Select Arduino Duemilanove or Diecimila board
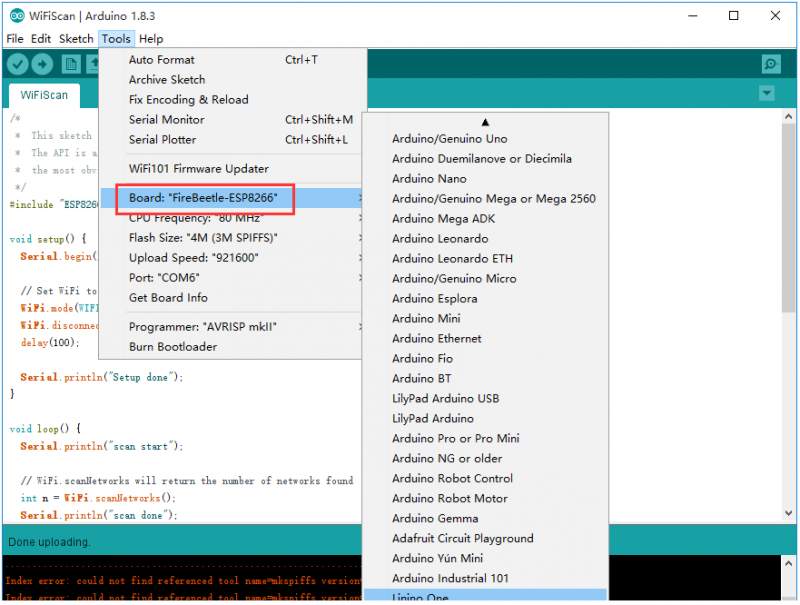 point(485,159)
